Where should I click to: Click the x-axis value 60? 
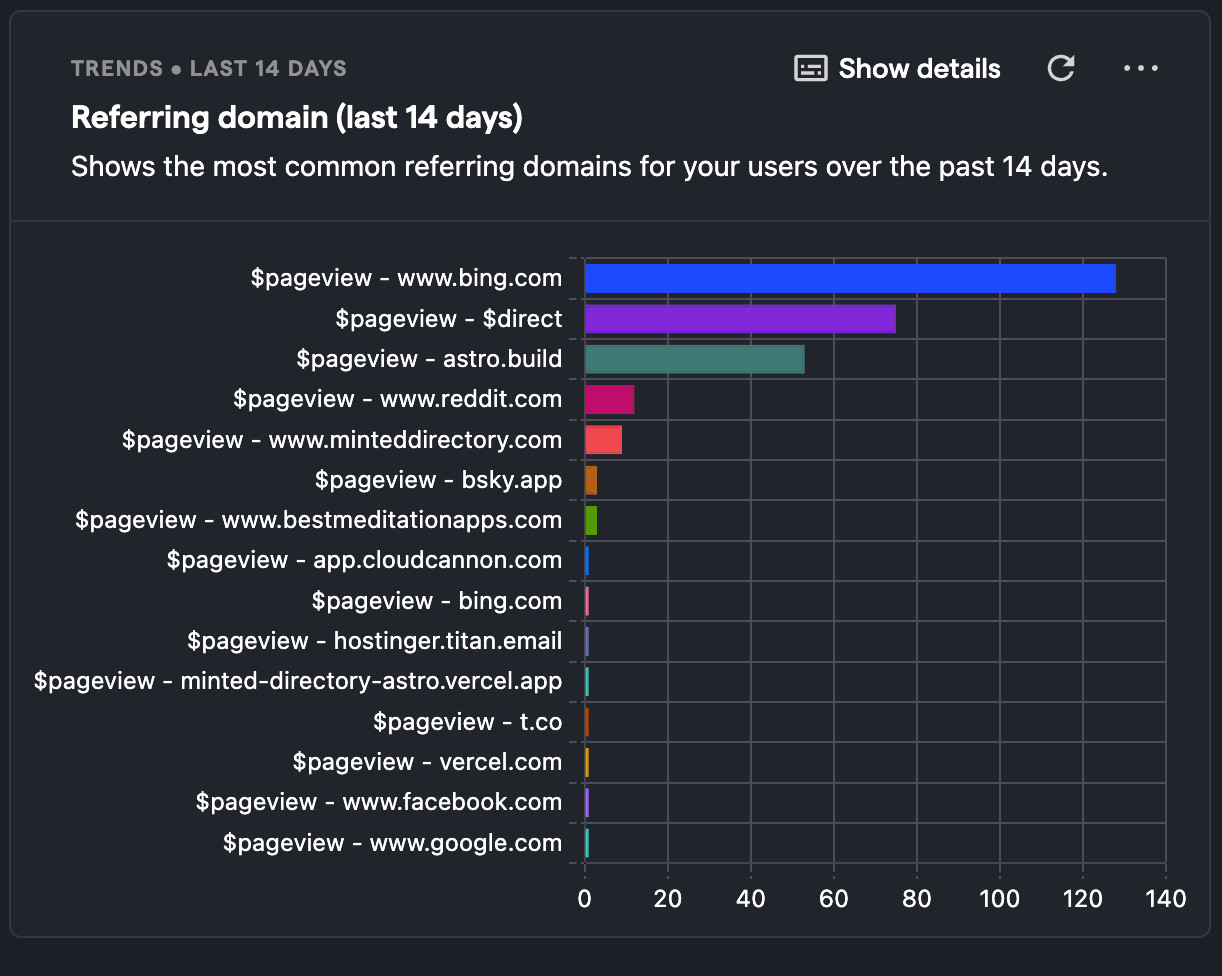[x=834, y=898]
